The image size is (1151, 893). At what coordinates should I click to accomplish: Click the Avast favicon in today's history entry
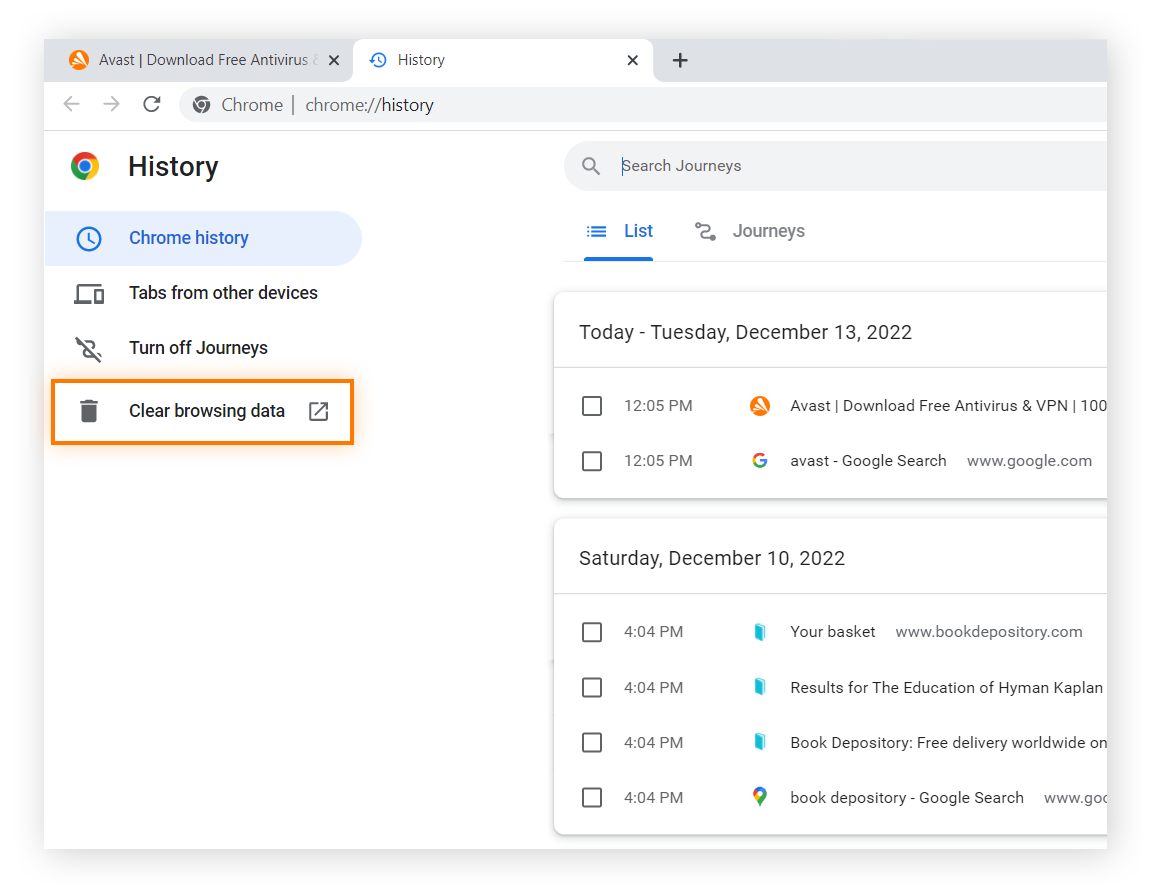tap(760, 405)
